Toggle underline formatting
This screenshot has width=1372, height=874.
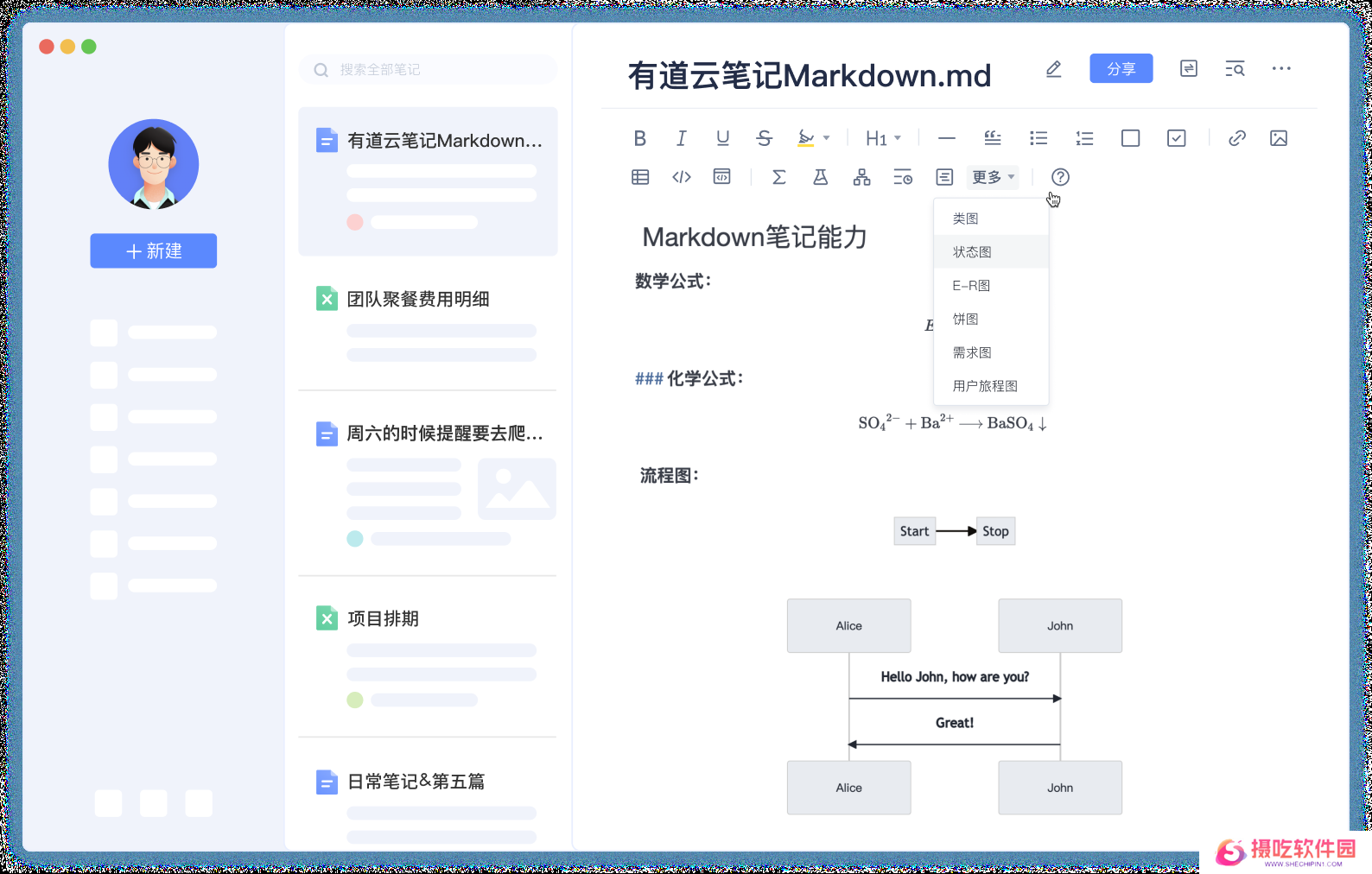tap(723, 138)
